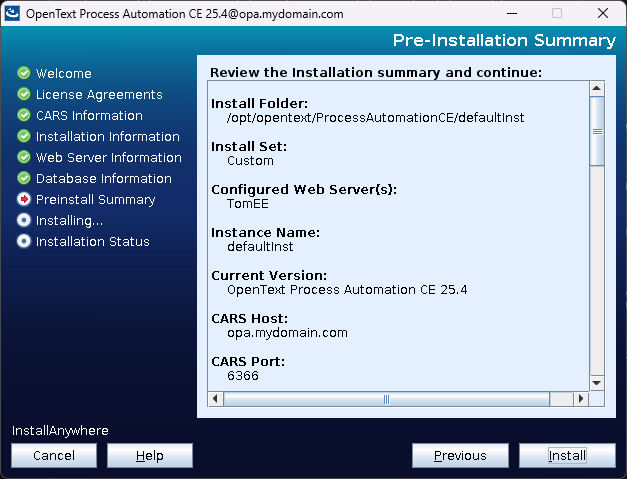Select the Installation Status step label
Screen dimensions: 627x479
pyautogui.click(x=93, y=241)
